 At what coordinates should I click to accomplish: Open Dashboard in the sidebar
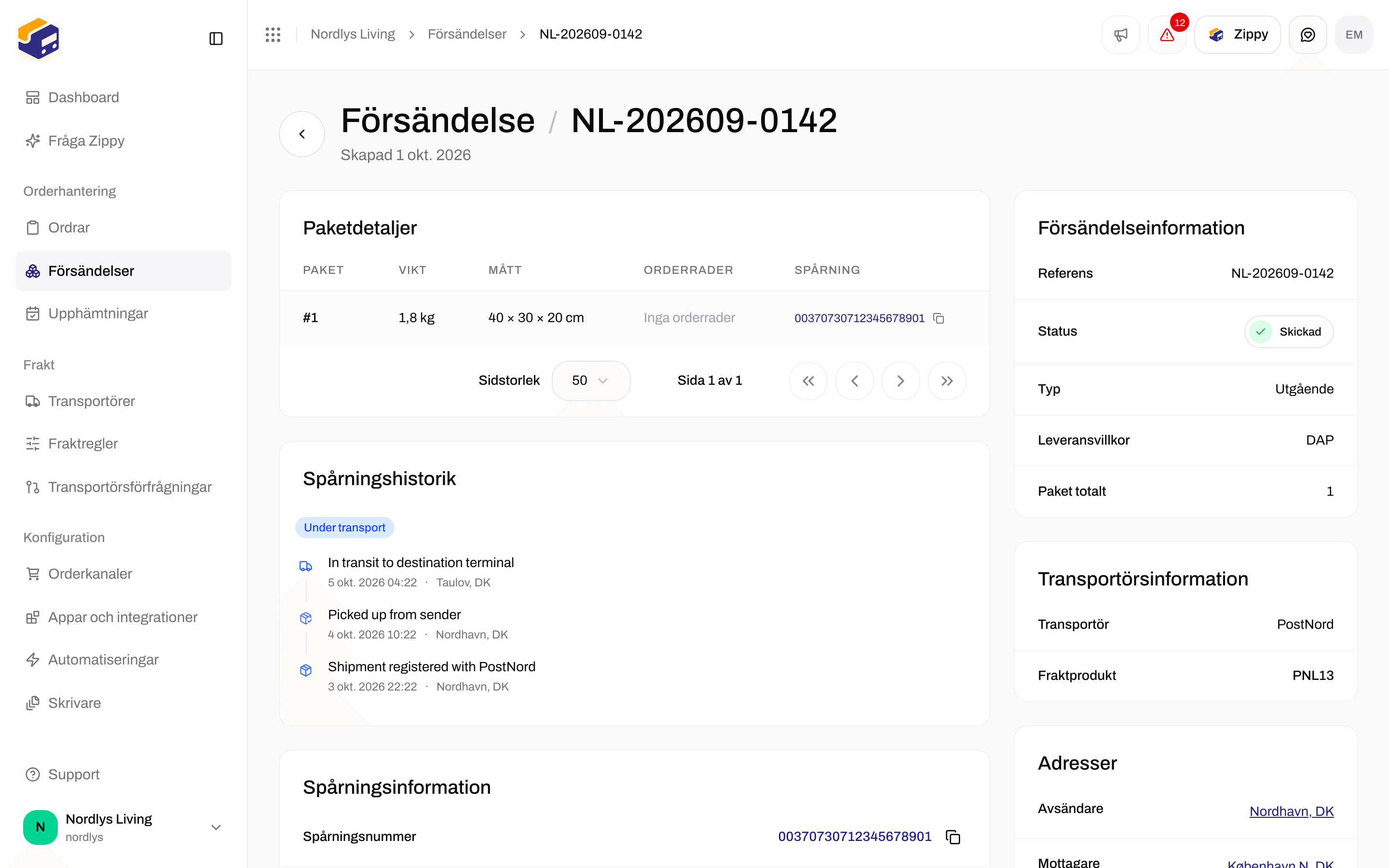pyautogui.click(x=123, y=97)
